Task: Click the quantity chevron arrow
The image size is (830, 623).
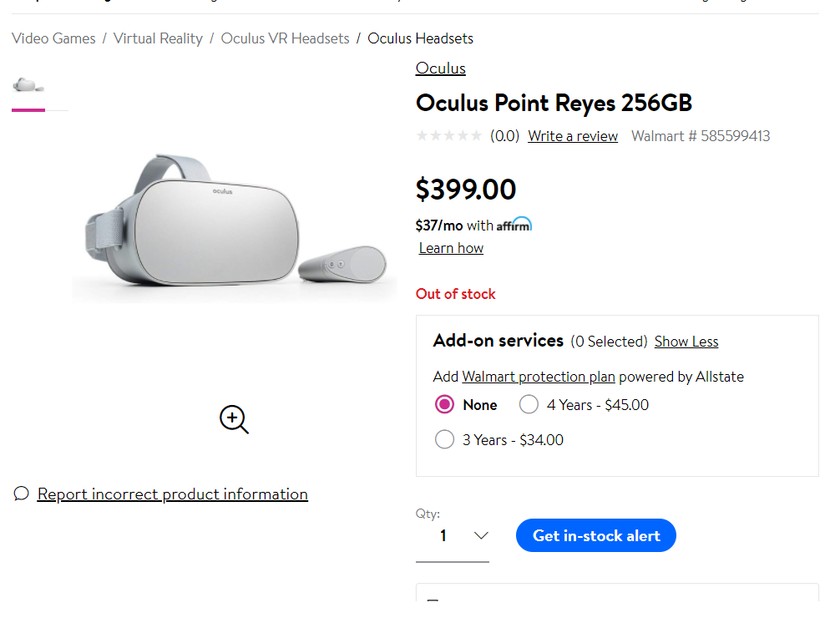Action: (x=481, y=536)
